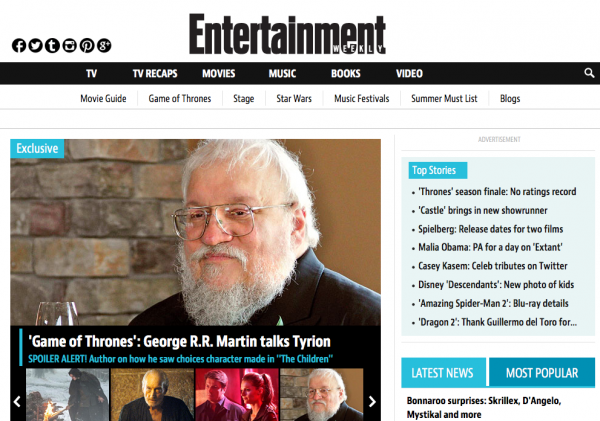Select the George R.R. Martin carousel thumbnail
This screenshot has height=421, width=600.
[x=321, y=395]
